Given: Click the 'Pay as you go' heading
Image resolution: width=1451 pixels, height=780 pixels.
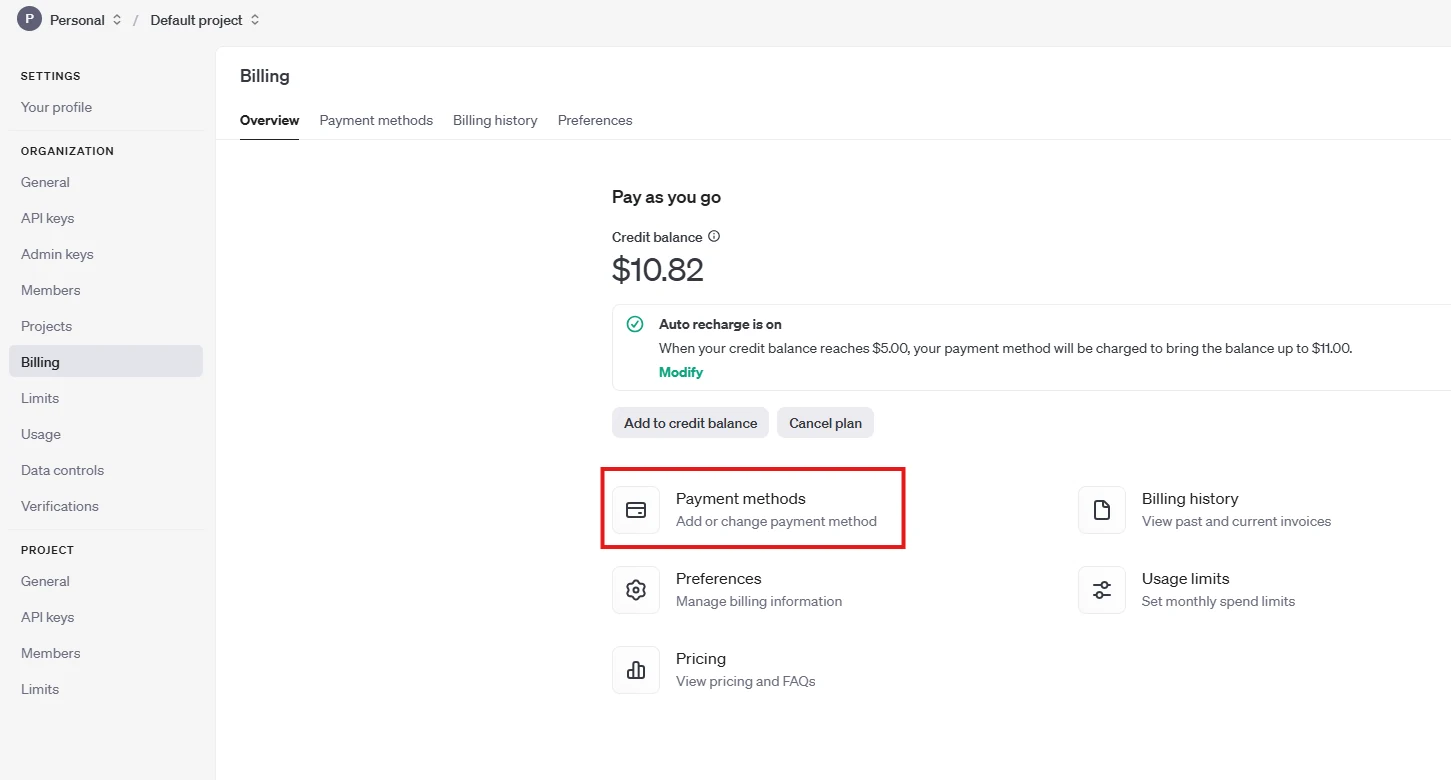Looking at the screenshot, I should 666,197.
